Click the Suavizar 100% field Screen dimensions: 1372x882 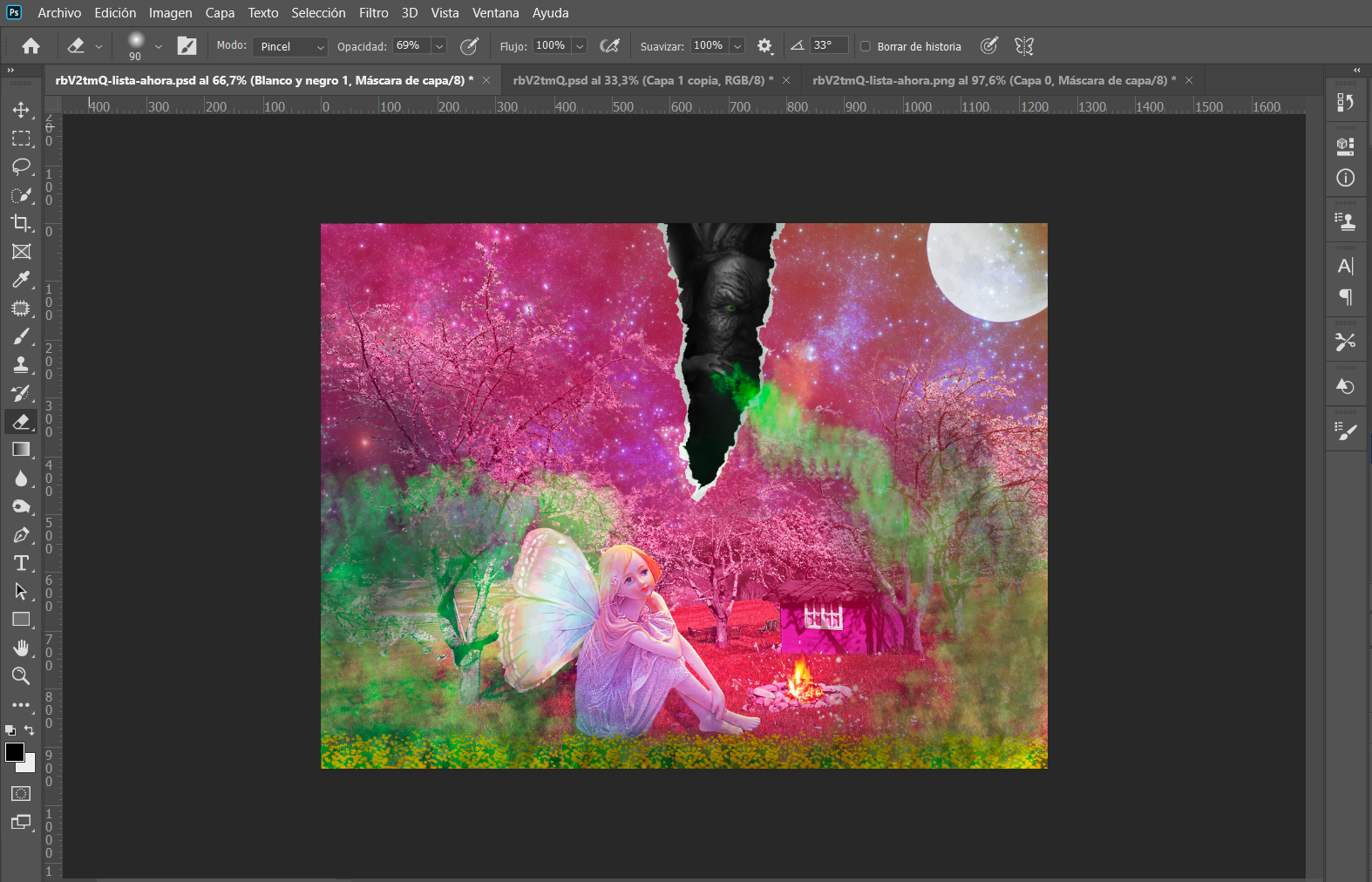click(709, 45)
